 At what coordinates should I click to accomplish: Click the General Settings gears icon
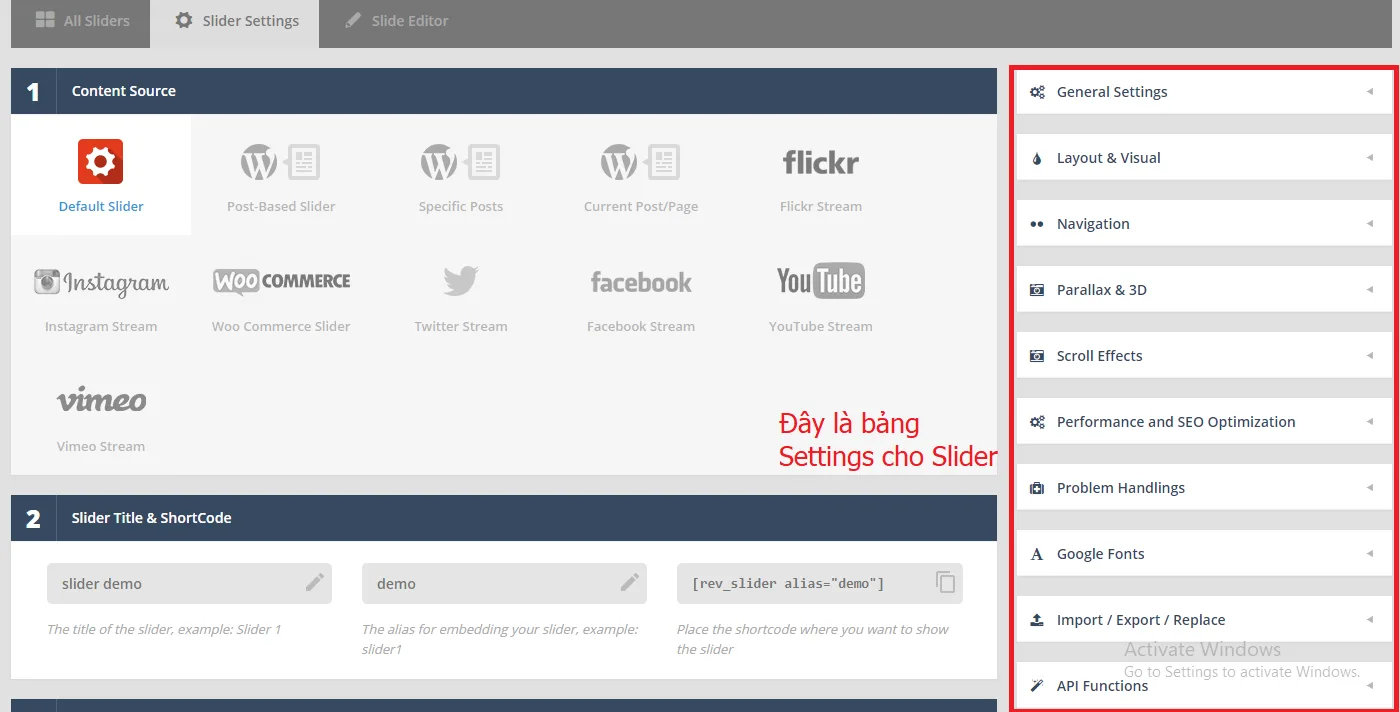click(1037, 92)
